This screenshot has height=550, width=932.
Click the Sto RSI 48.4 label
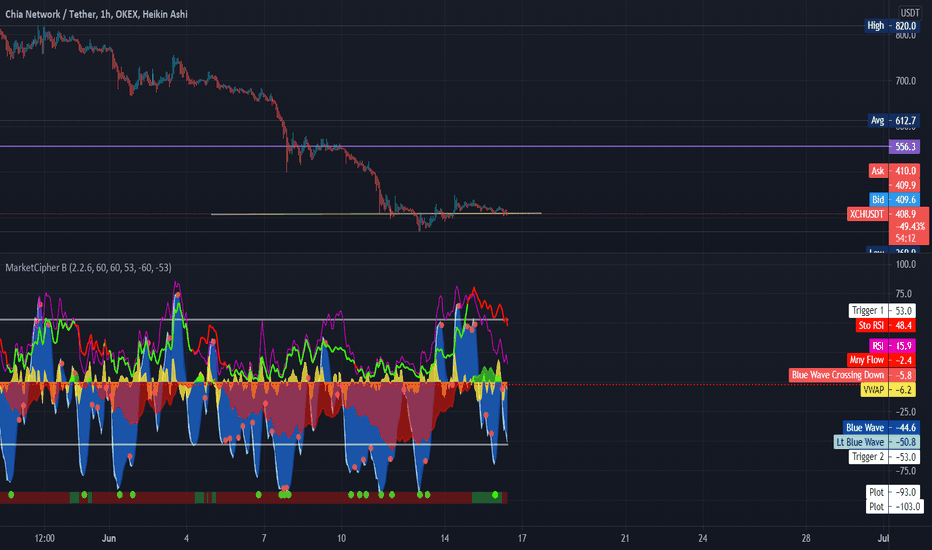886,326
